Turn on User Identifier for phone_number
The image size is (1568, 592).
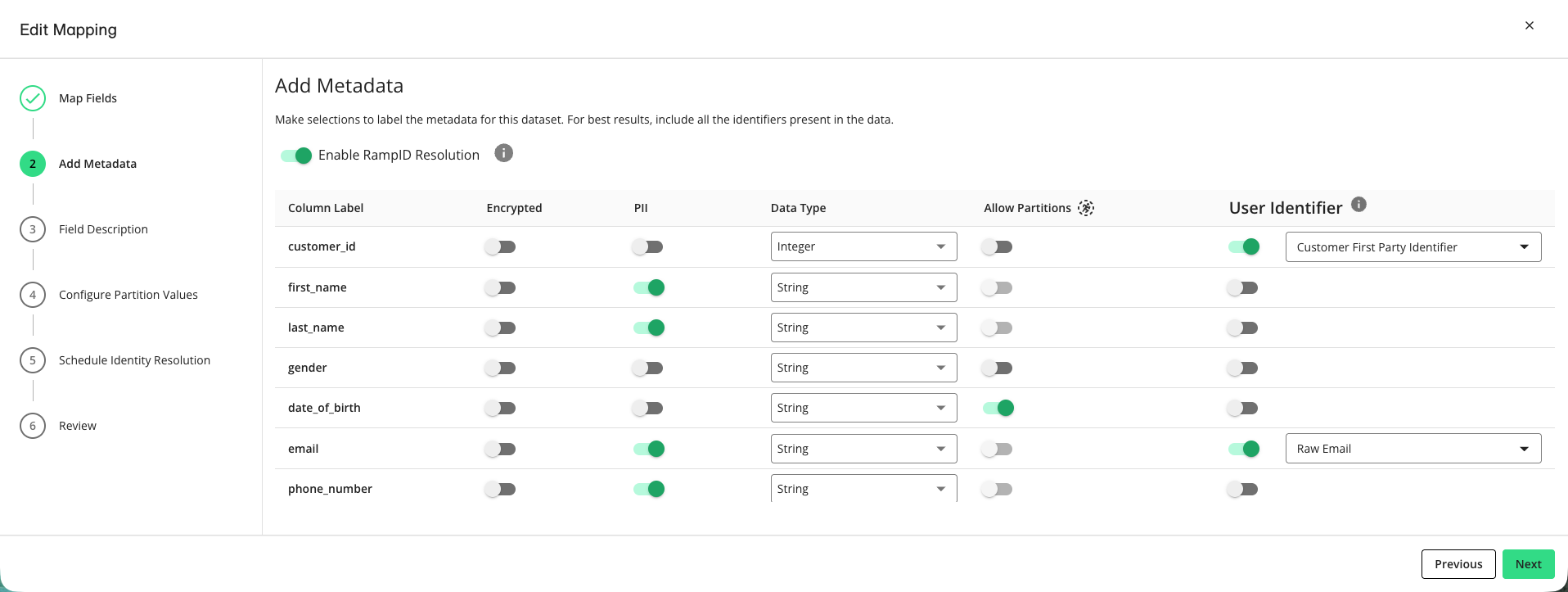click(1242, 489)
